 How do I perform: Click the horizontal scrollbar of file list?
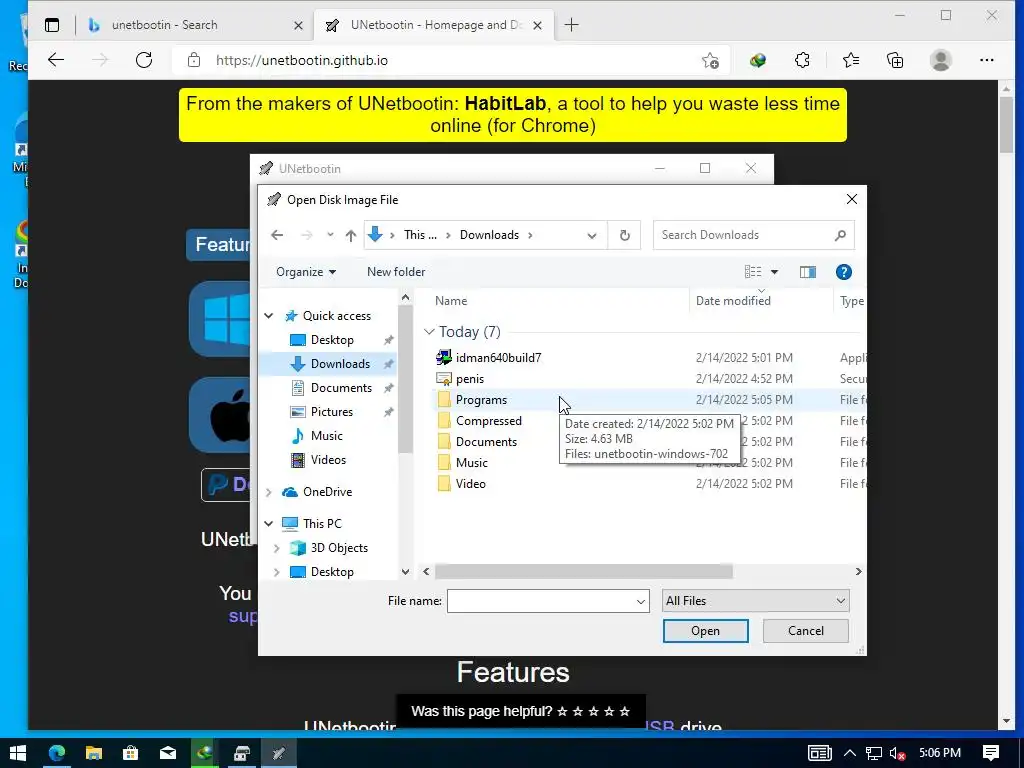(x=583, y=572)
